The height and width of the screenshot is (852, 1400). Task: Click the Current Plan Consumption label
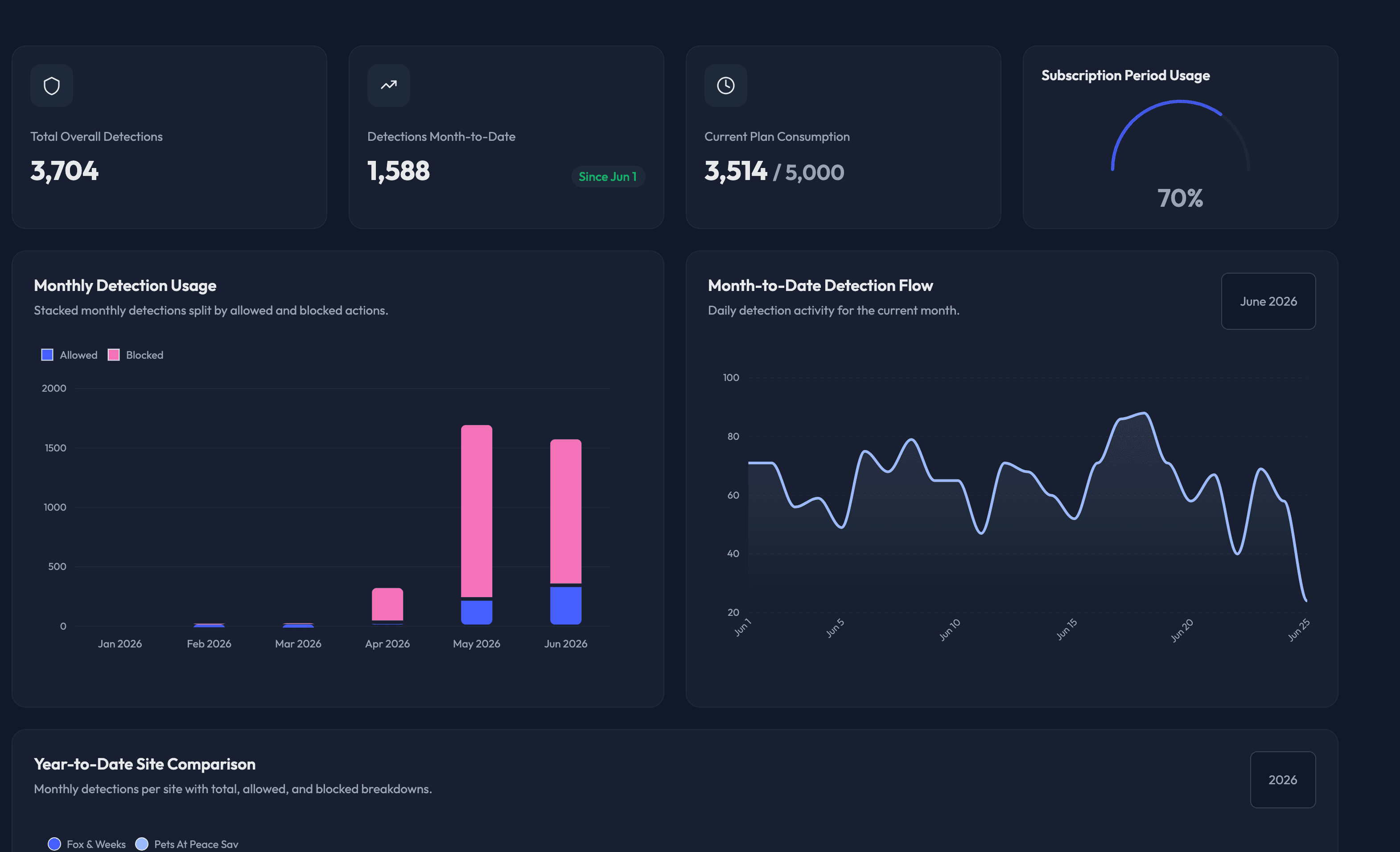777,136
